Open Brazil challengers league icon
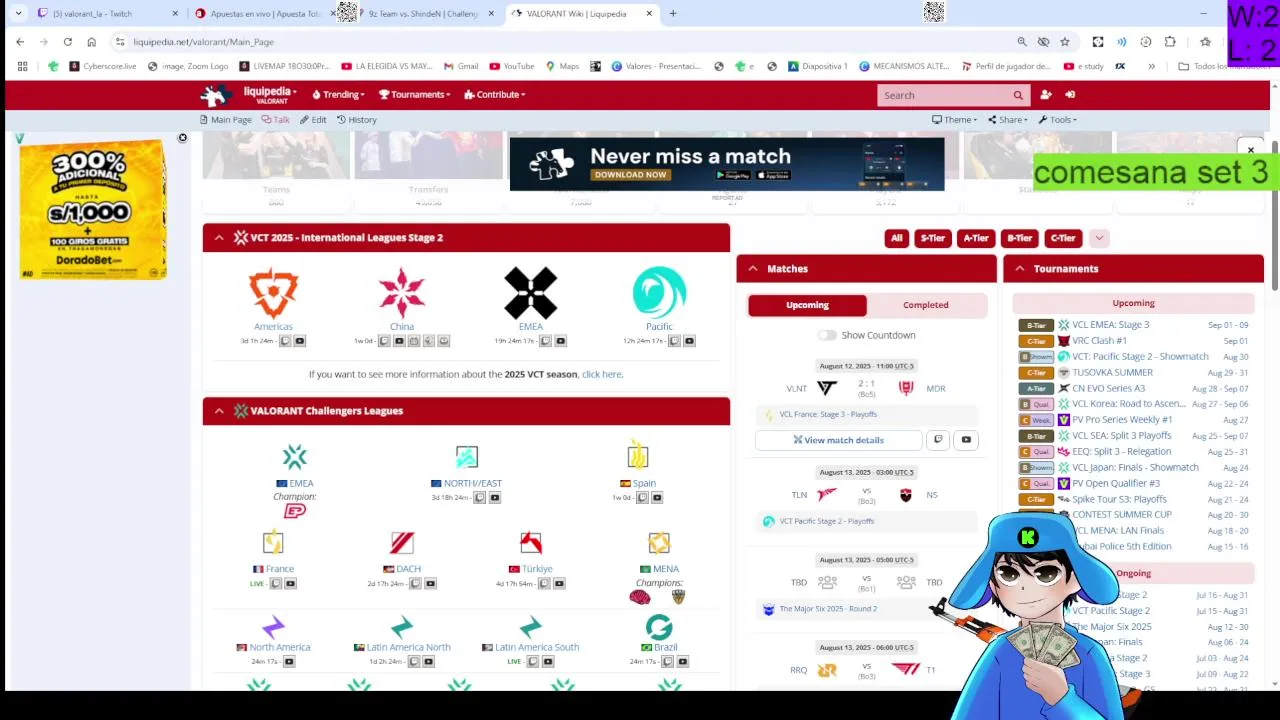This screenshot has height=720, width=1280. (659, 627)
